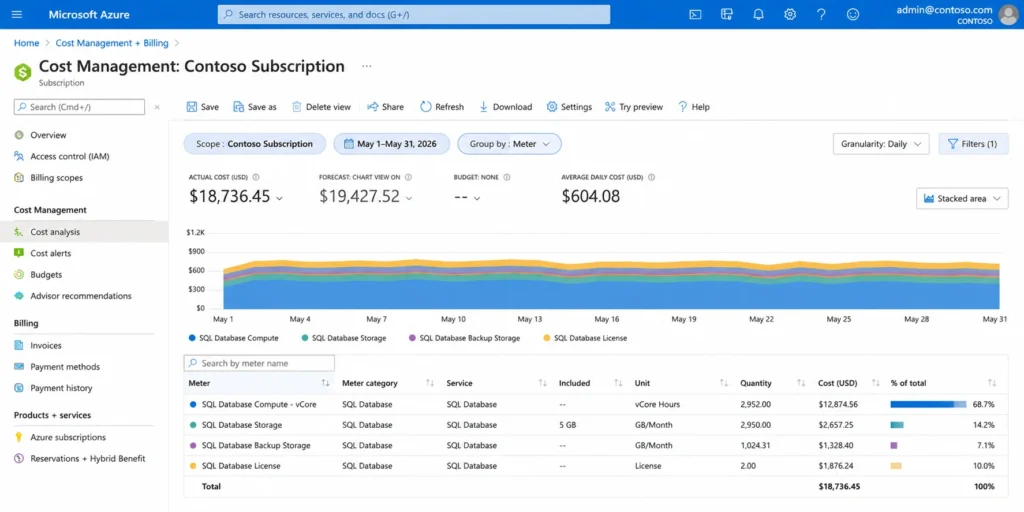Viewport: 1024px width, 512px height.
Task: Click the Home breadcrumb link
Action: (x=27, y=43)
